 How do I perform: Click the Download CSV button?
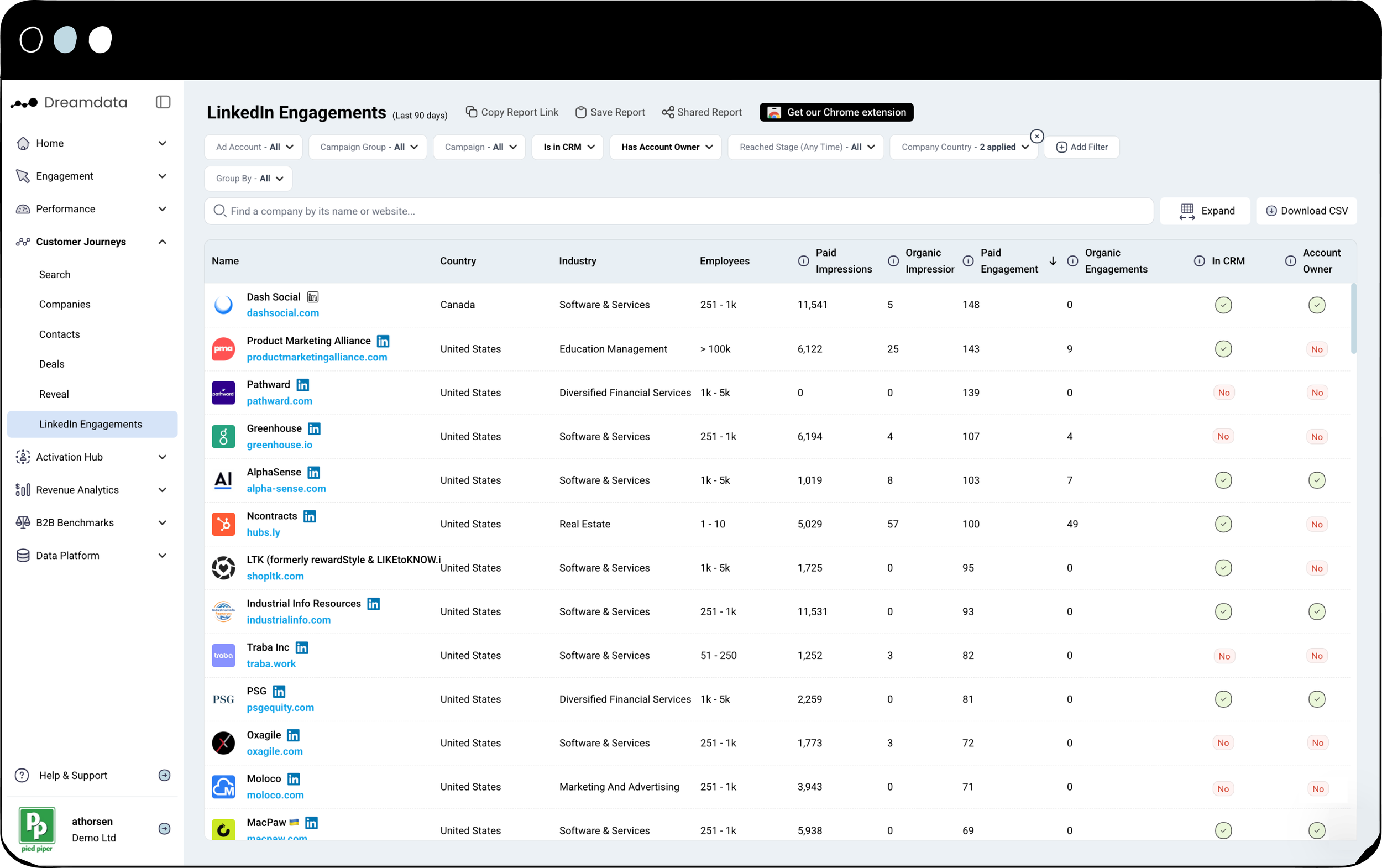click(x=1306, y=211)
